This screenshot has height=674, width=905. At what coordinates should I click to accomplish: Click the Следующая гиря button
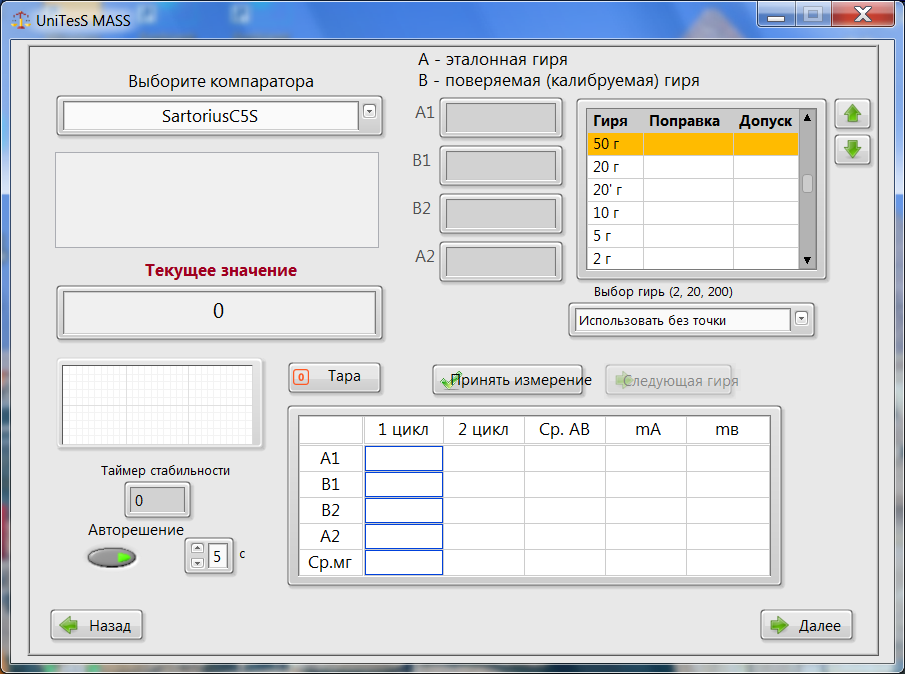pyautogui.click(x=668, y=381)
